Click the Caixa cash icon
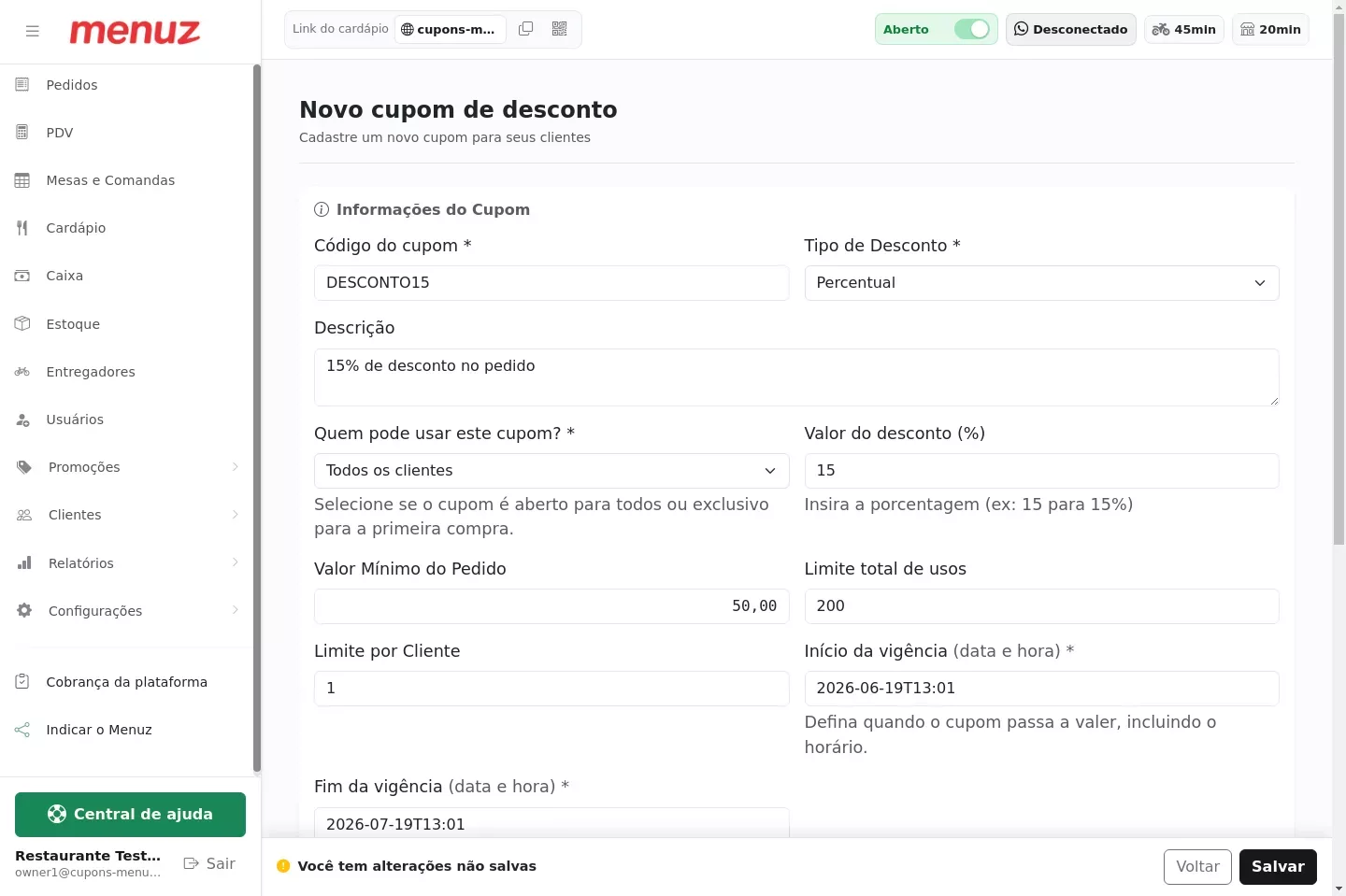The image size is (1346, 896). (x=22, y=276)
